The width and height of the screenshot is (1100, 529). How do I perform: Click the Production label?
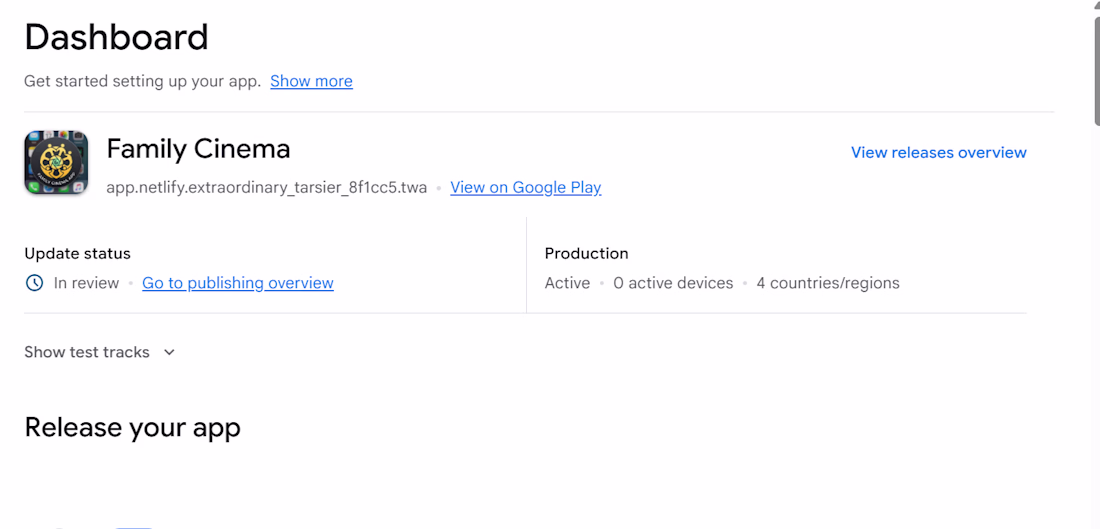(x=586, y=253)
